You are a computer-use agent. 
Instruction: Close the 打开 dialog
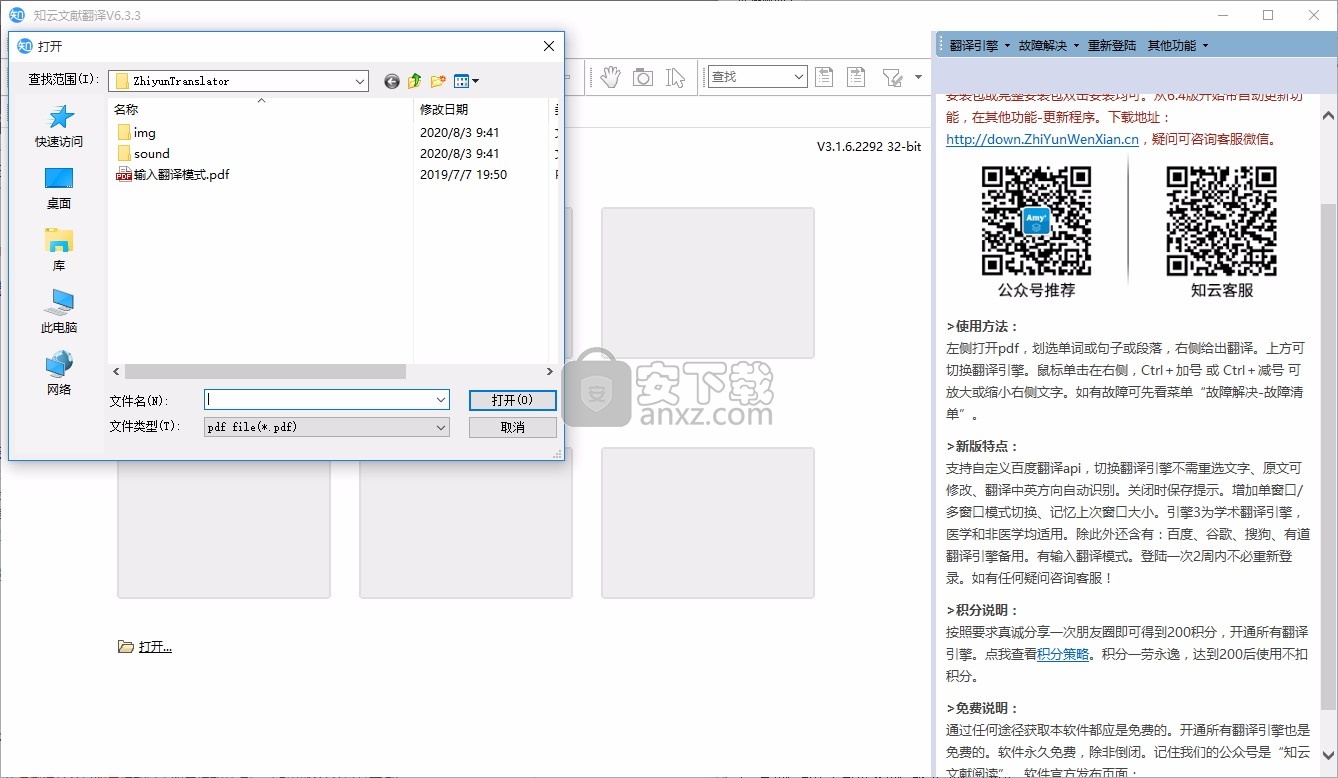coord(549,46)
